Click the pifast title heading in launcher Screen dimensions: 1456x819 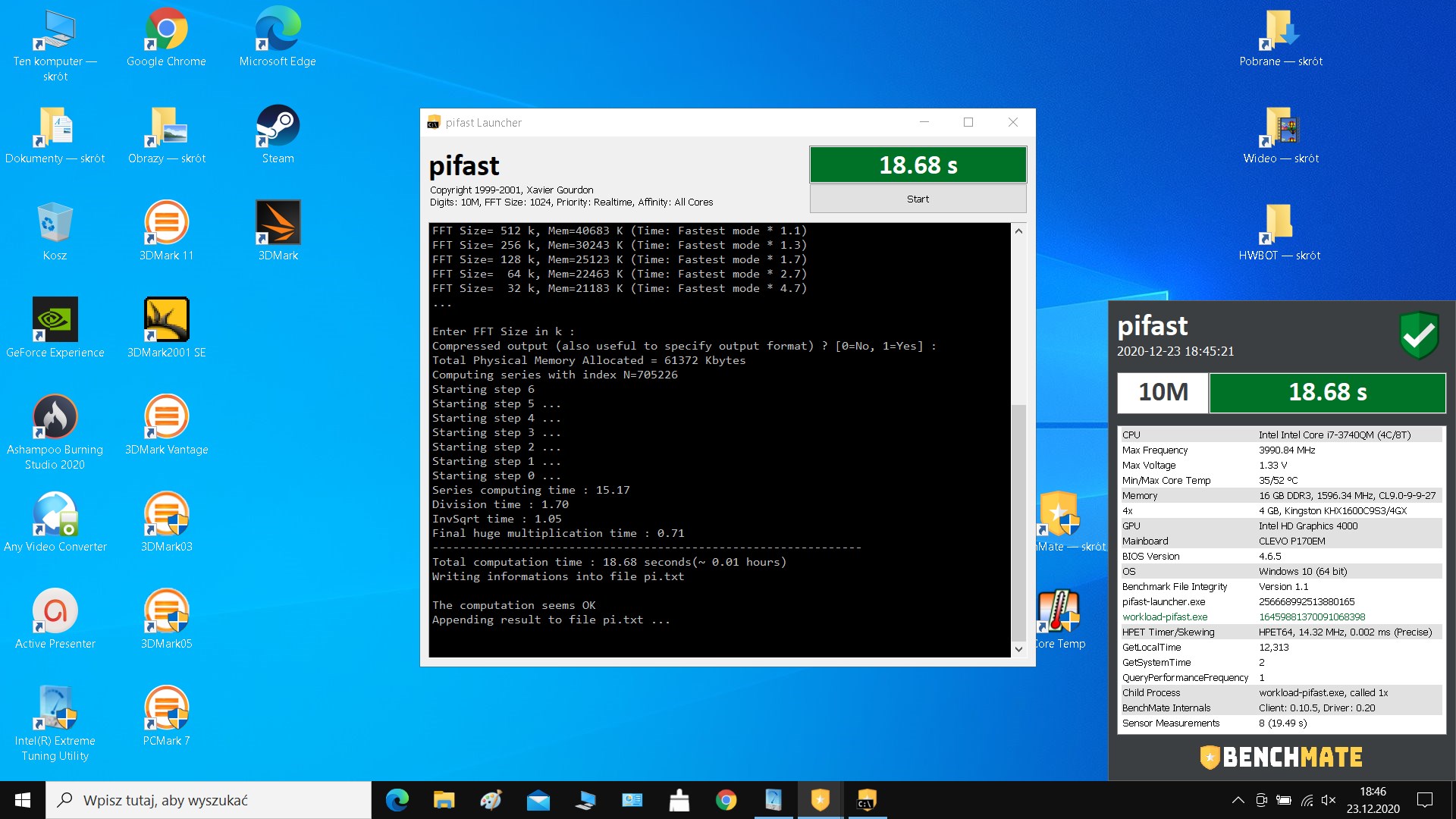tap(464, 165)
